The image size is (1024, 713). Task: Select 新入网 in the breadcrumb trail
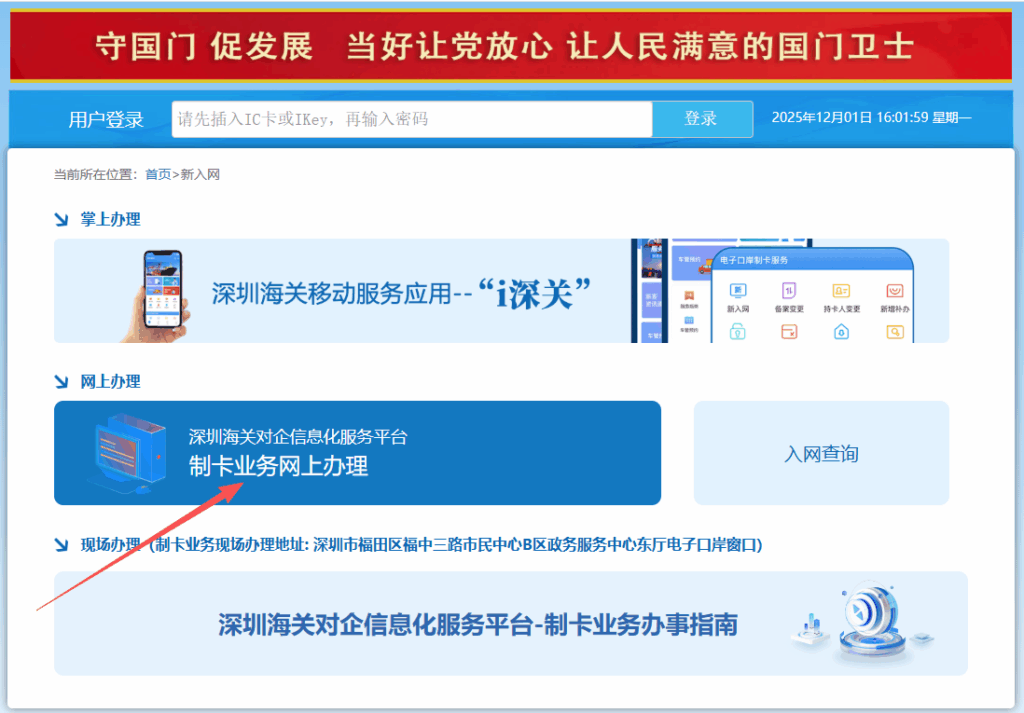(x=200, y=174)
